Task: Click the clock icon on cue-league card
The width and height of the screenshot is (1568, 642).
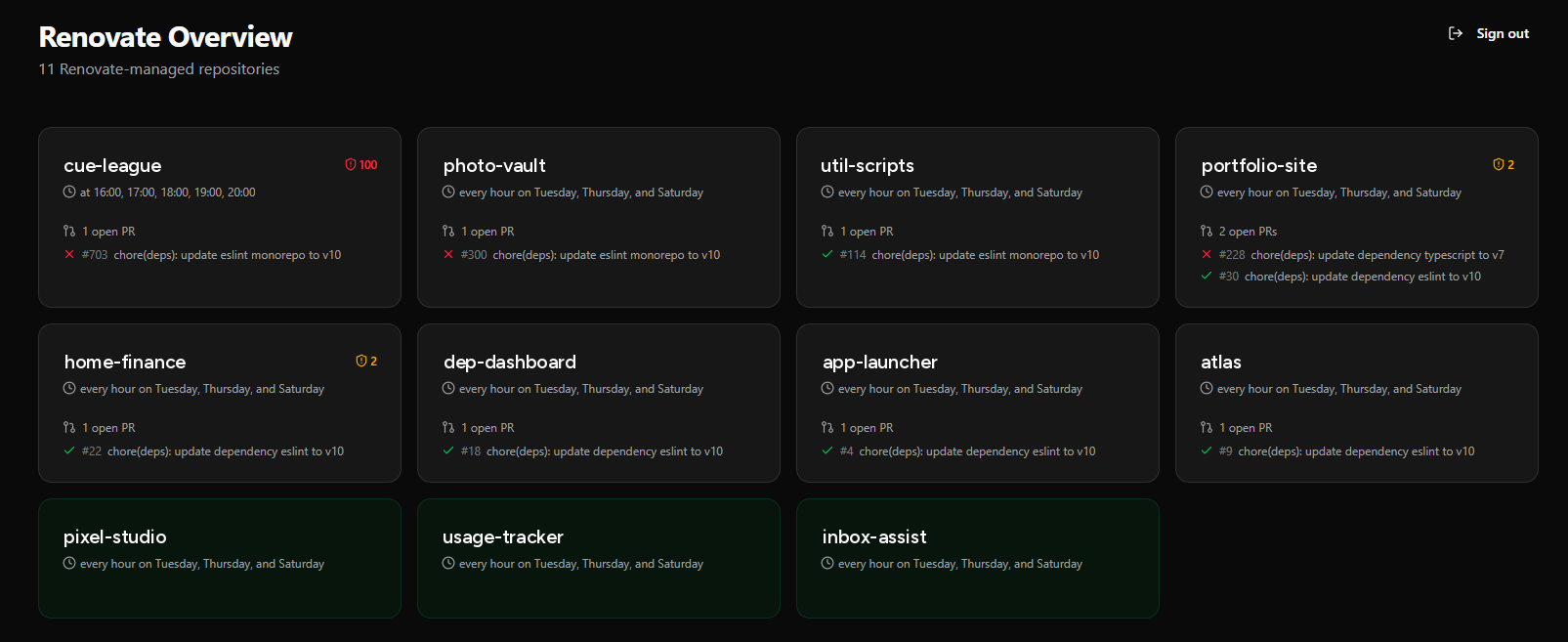Action: (69, 193)
